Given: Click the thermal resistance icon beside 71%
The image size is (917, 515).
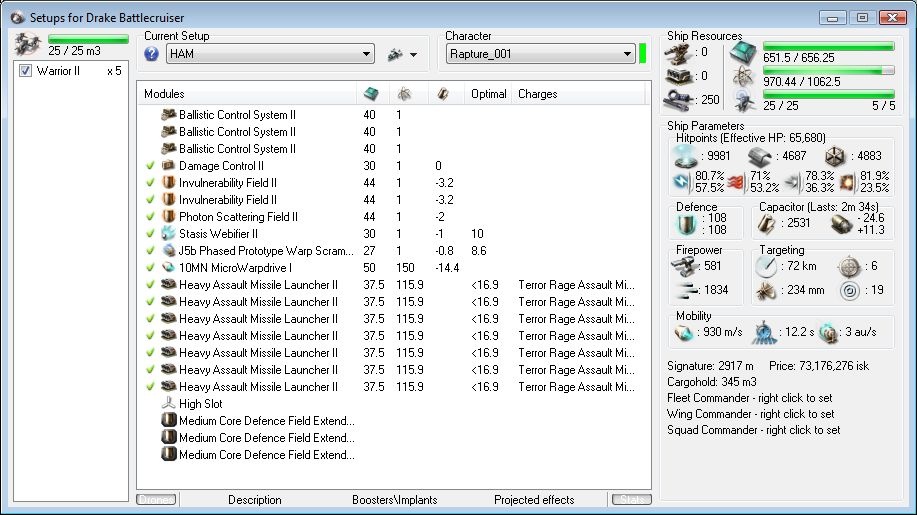Looking at the screenshot, I should coord(736,183).
